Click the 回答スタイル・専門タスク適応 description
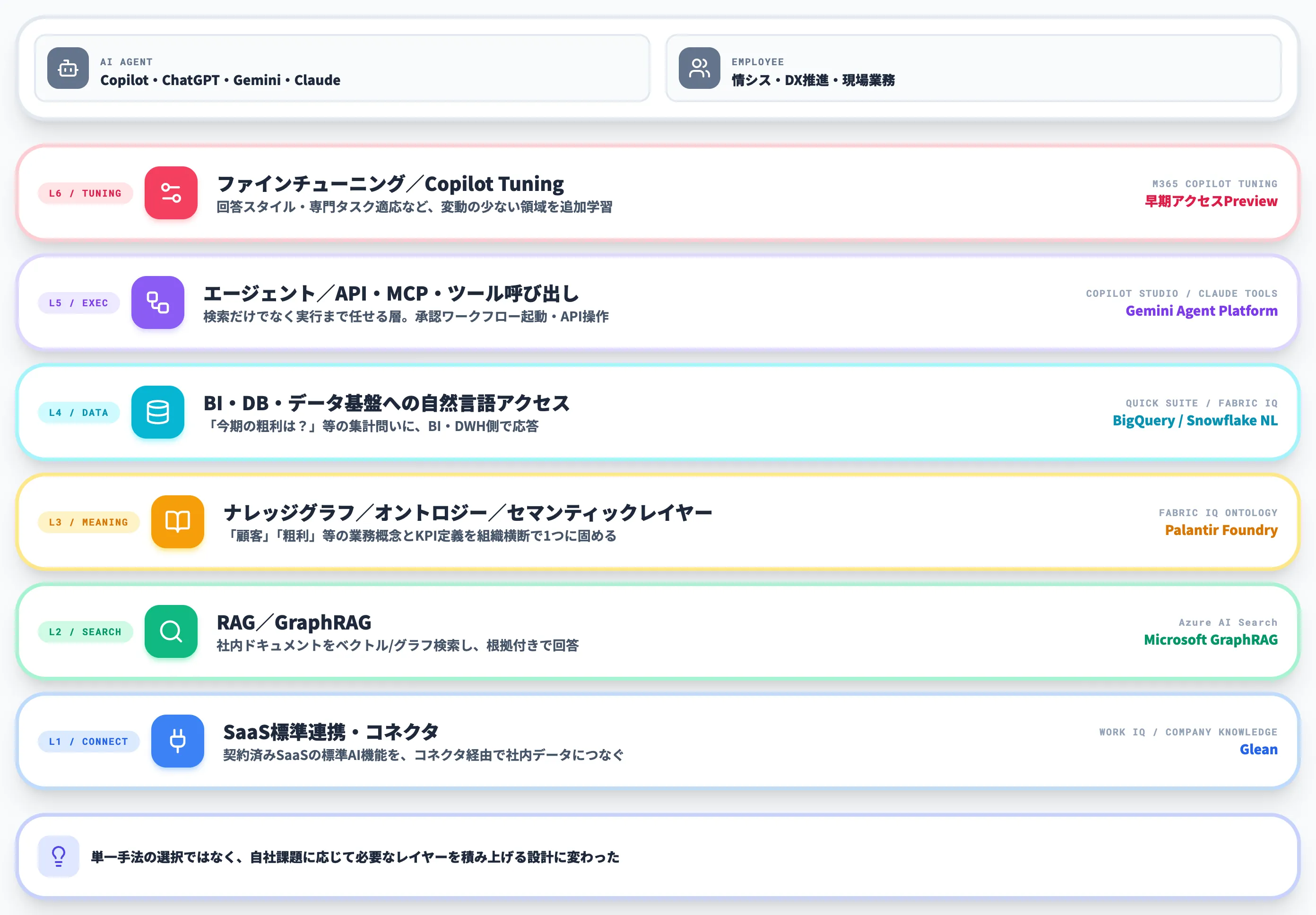This screenshot has height=915, width=1316. (x=415, y=207)
